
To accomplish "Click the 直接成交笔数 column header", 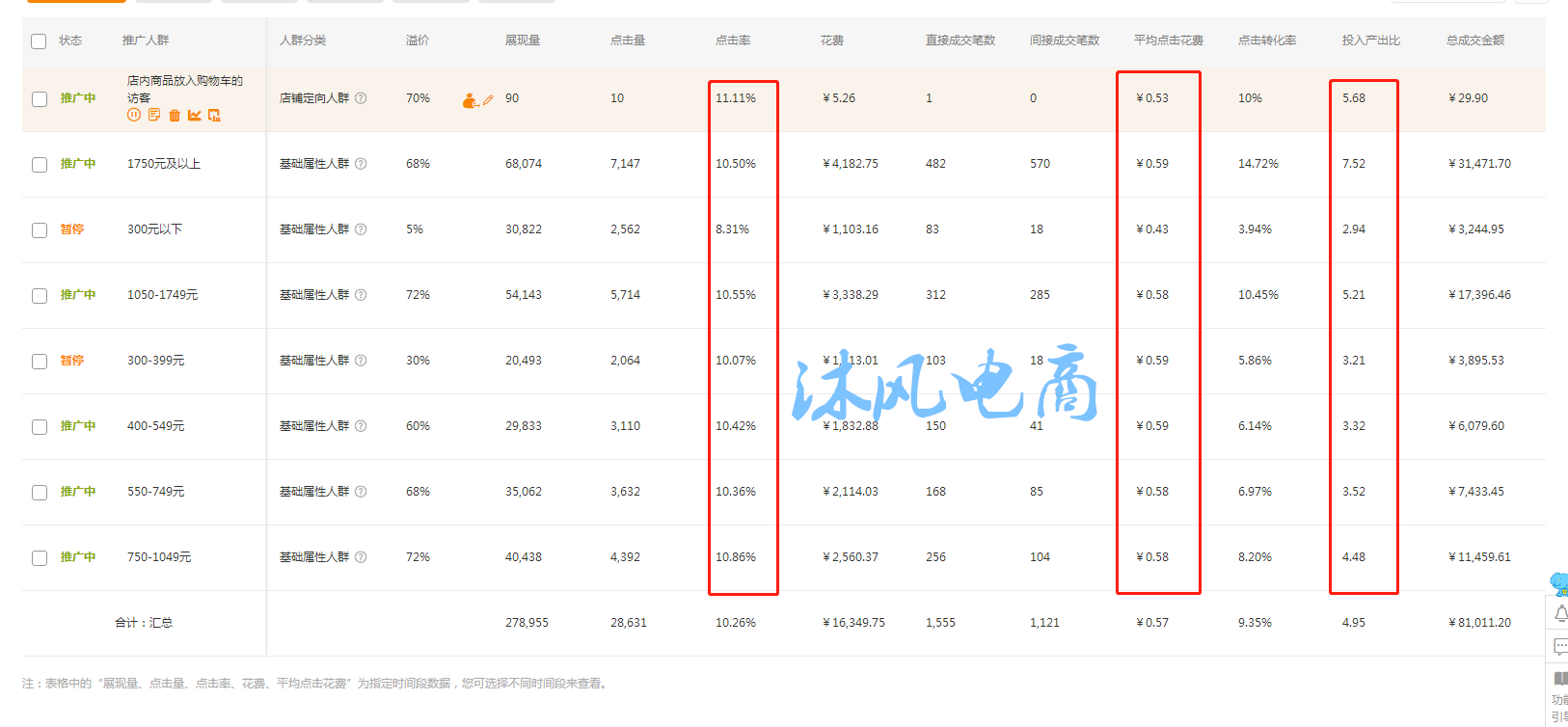I will tap(960, 40).
